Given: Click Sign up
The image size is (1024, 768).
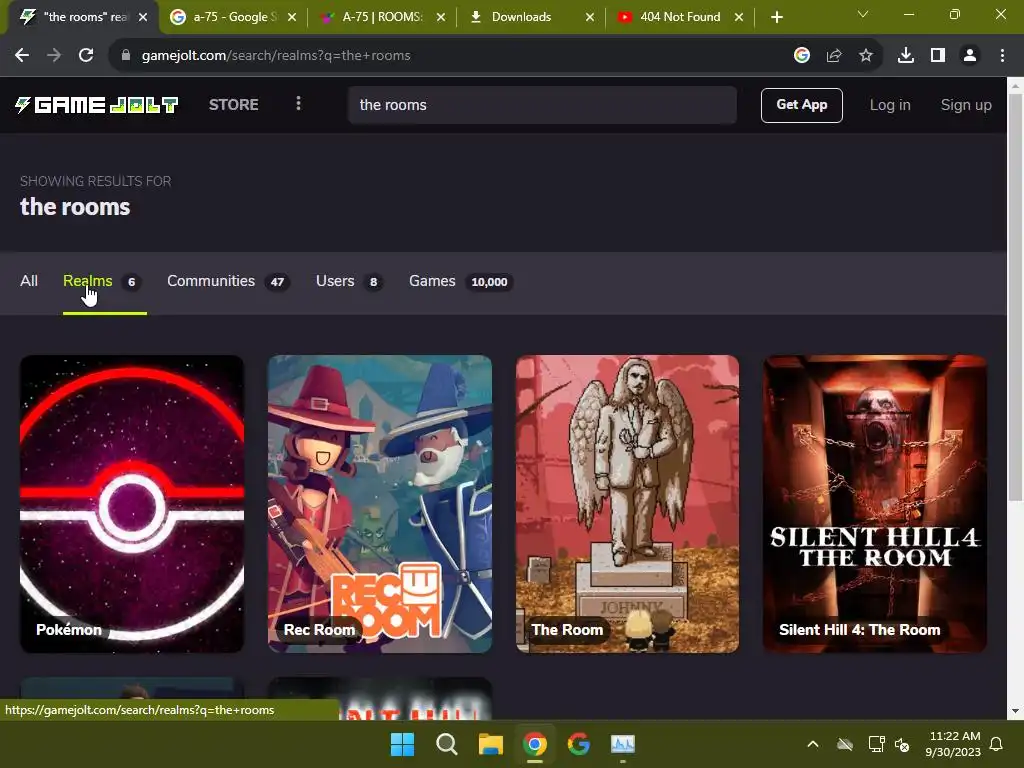Looking at the screenshot, I should pyautogui.click(x=966, y=105).
